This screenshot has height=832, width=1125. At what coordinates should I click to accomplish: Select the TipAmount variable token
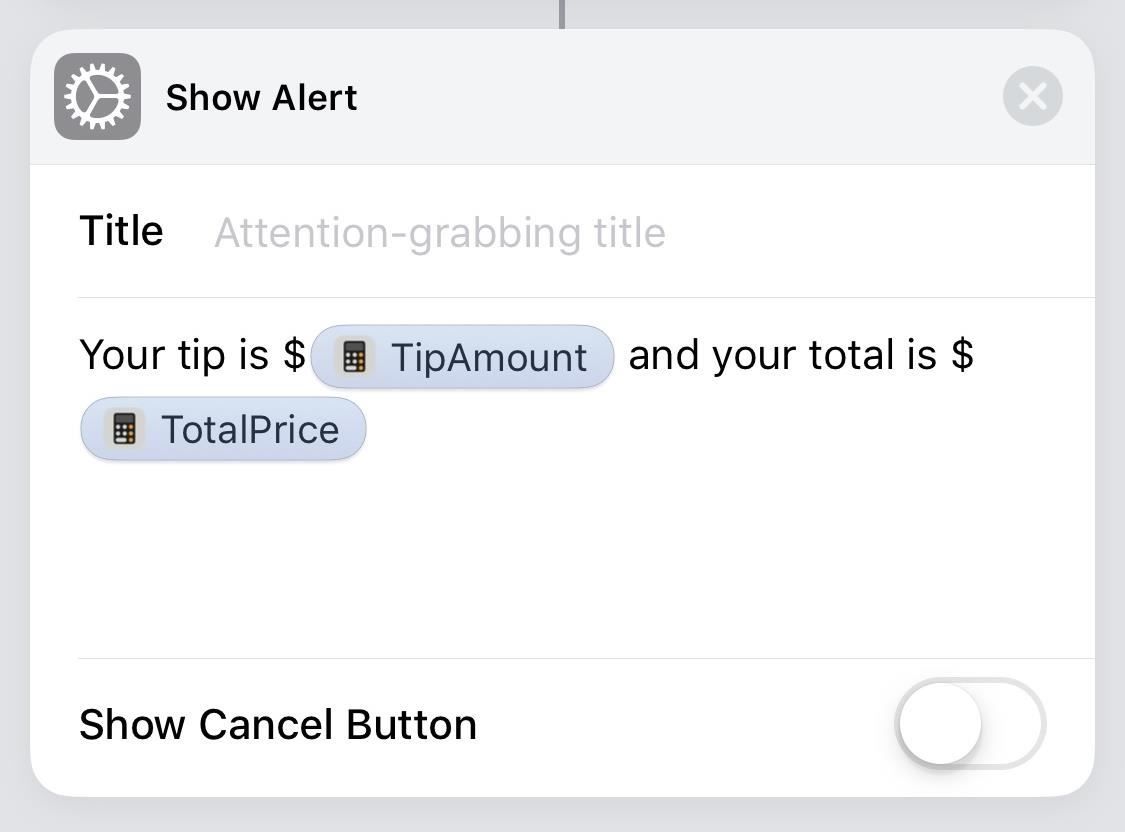coord(487,357)
